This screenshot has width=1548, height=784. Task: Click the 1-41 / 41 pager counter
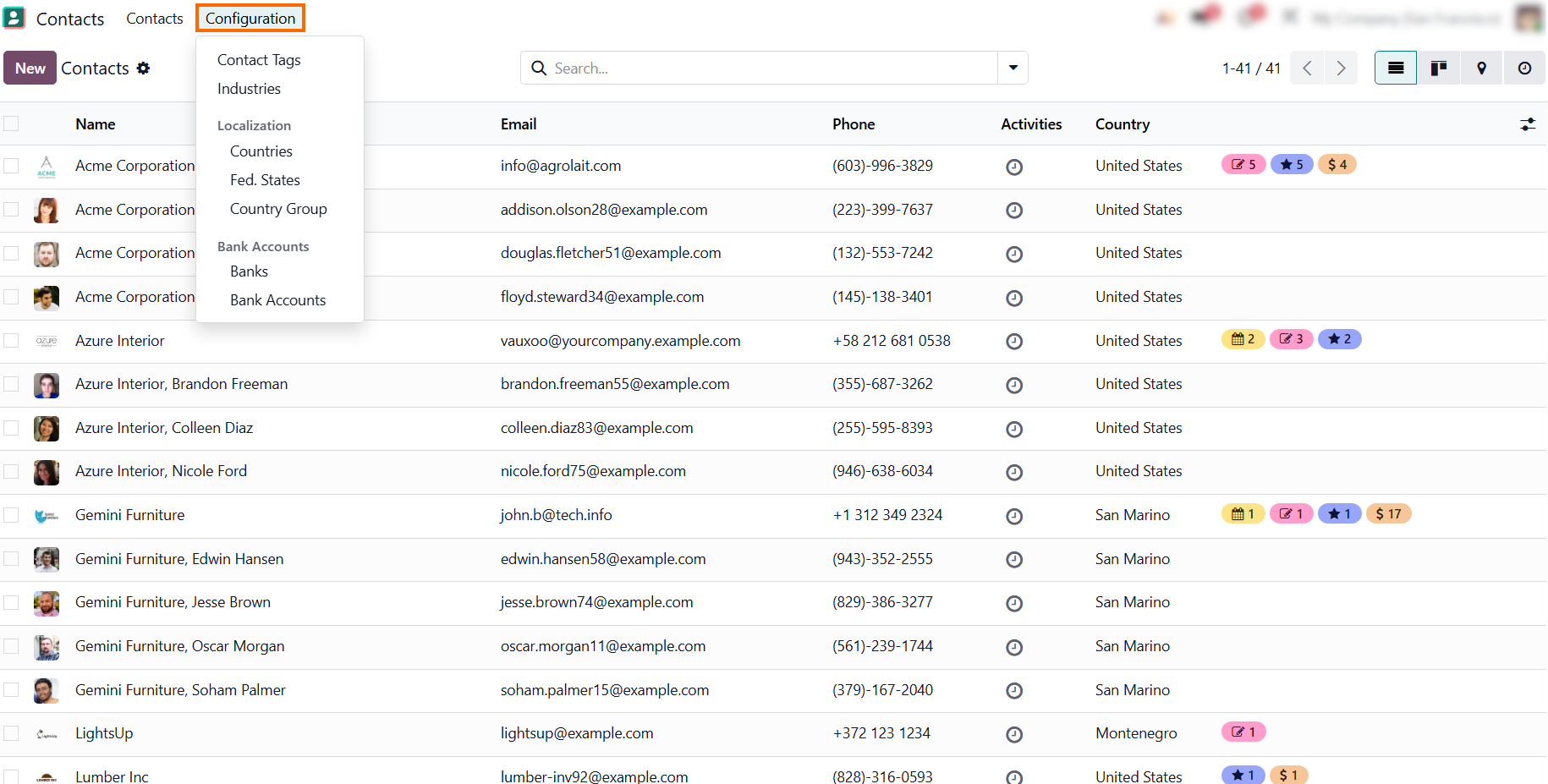[1251, 69]
